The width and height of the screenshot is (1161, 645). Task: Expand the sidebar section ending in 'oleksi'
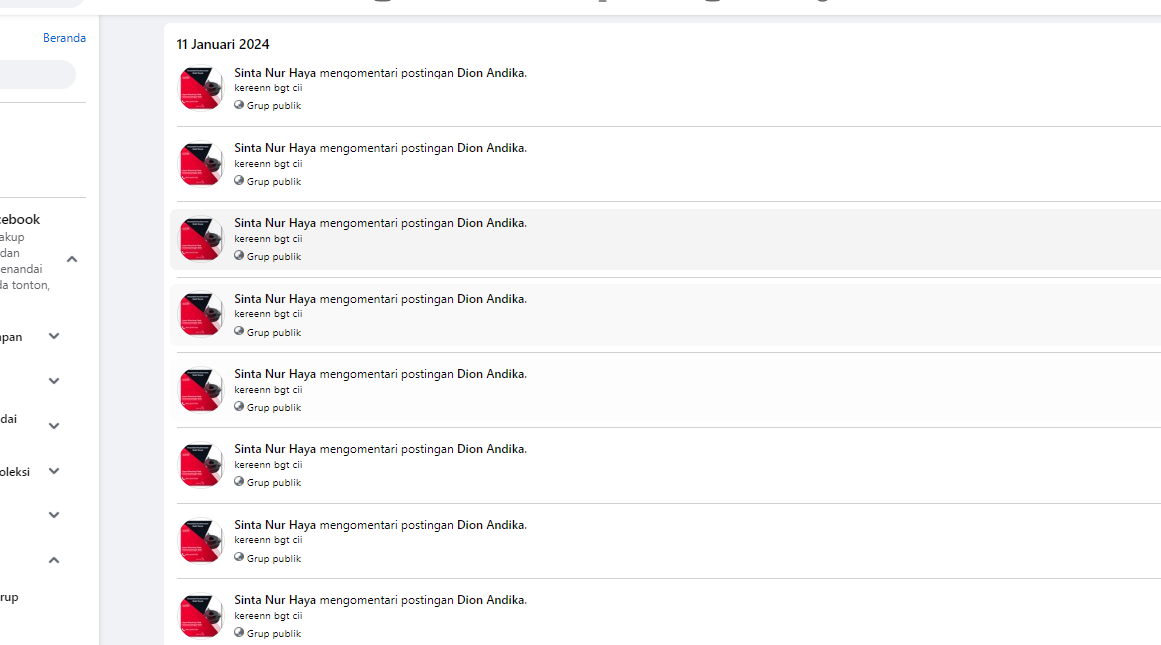tap(54, 471)
